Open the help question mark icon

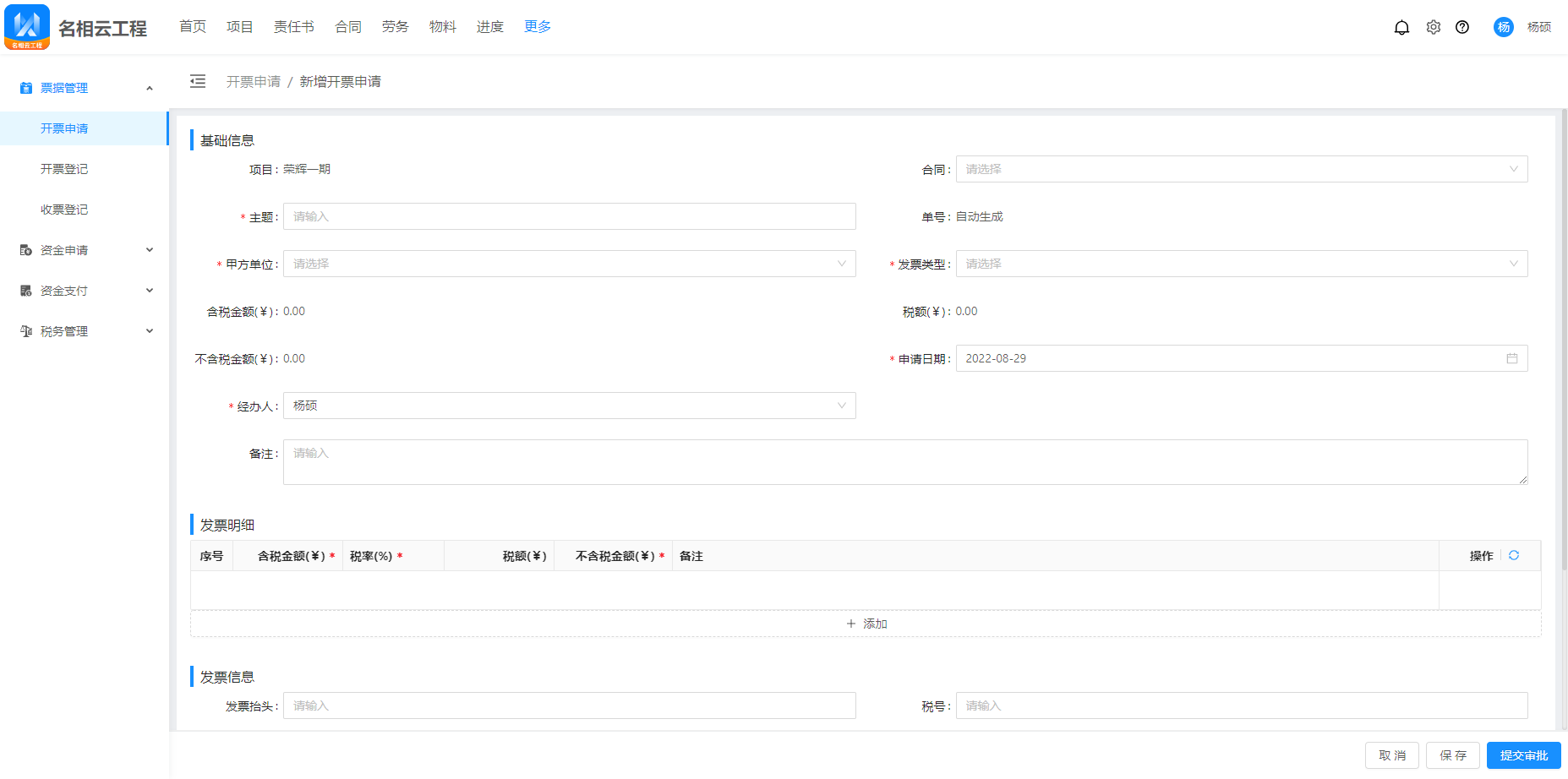click(1462, 27)
